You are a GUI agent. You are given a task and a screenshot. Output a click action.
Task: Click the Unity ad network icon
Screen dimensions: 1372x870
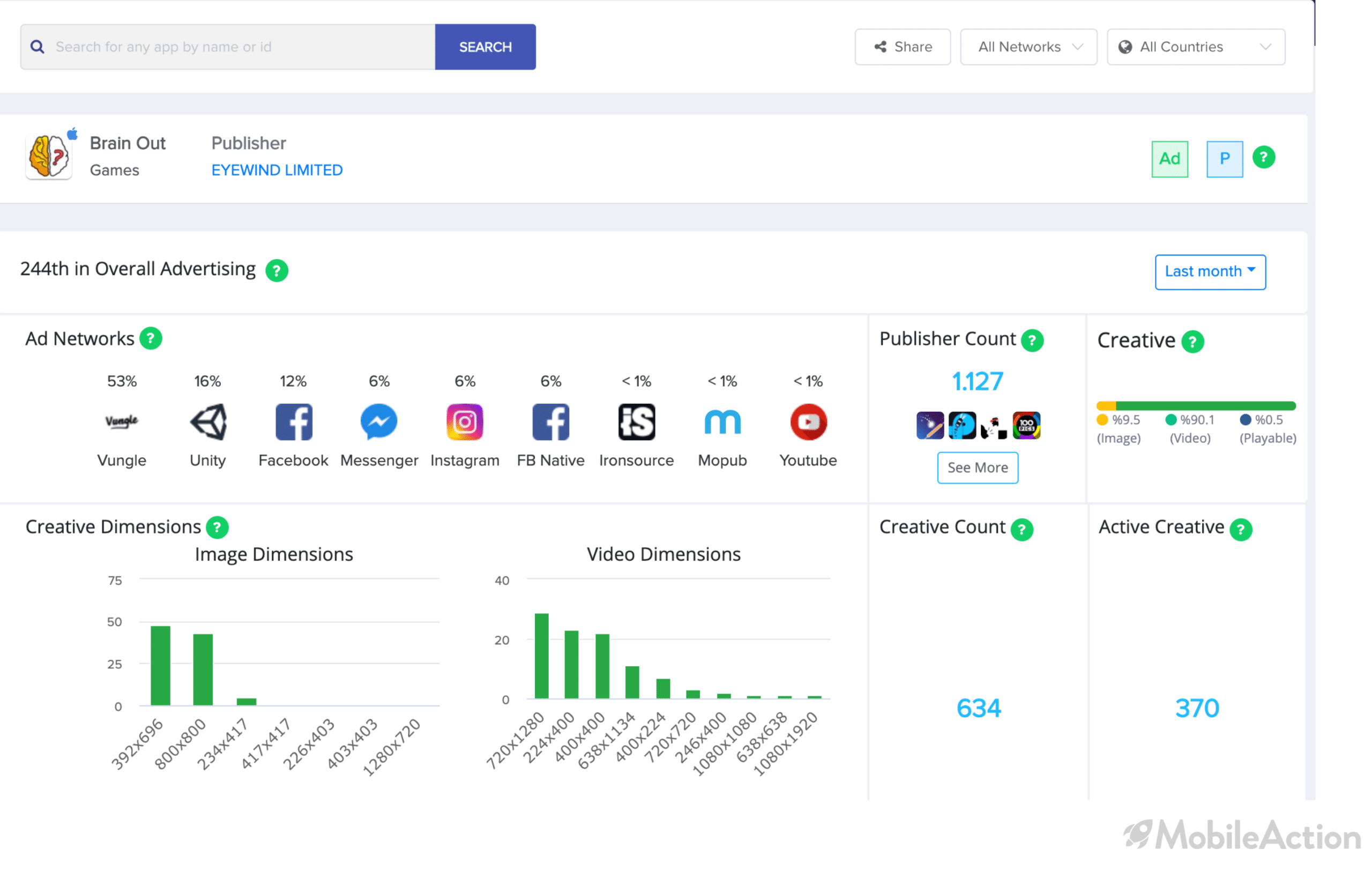pos(208,422)
